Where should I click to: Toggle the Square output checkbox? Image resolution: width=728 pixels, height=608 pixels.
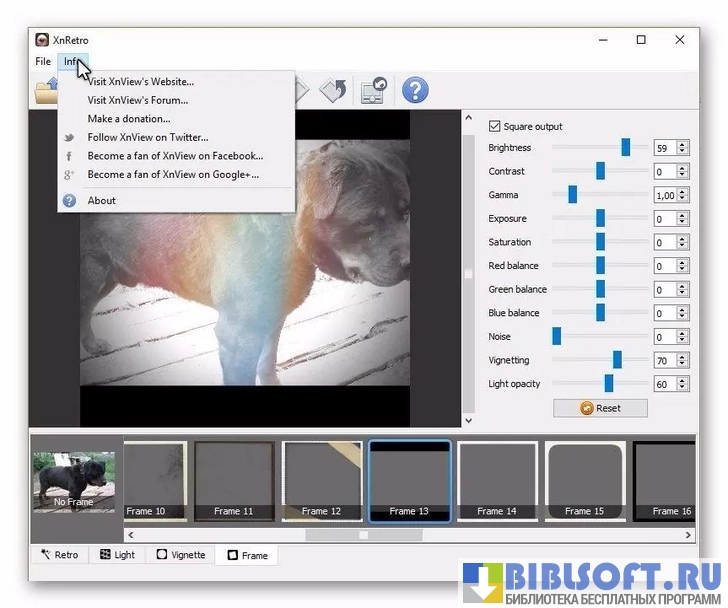[494, 126]
